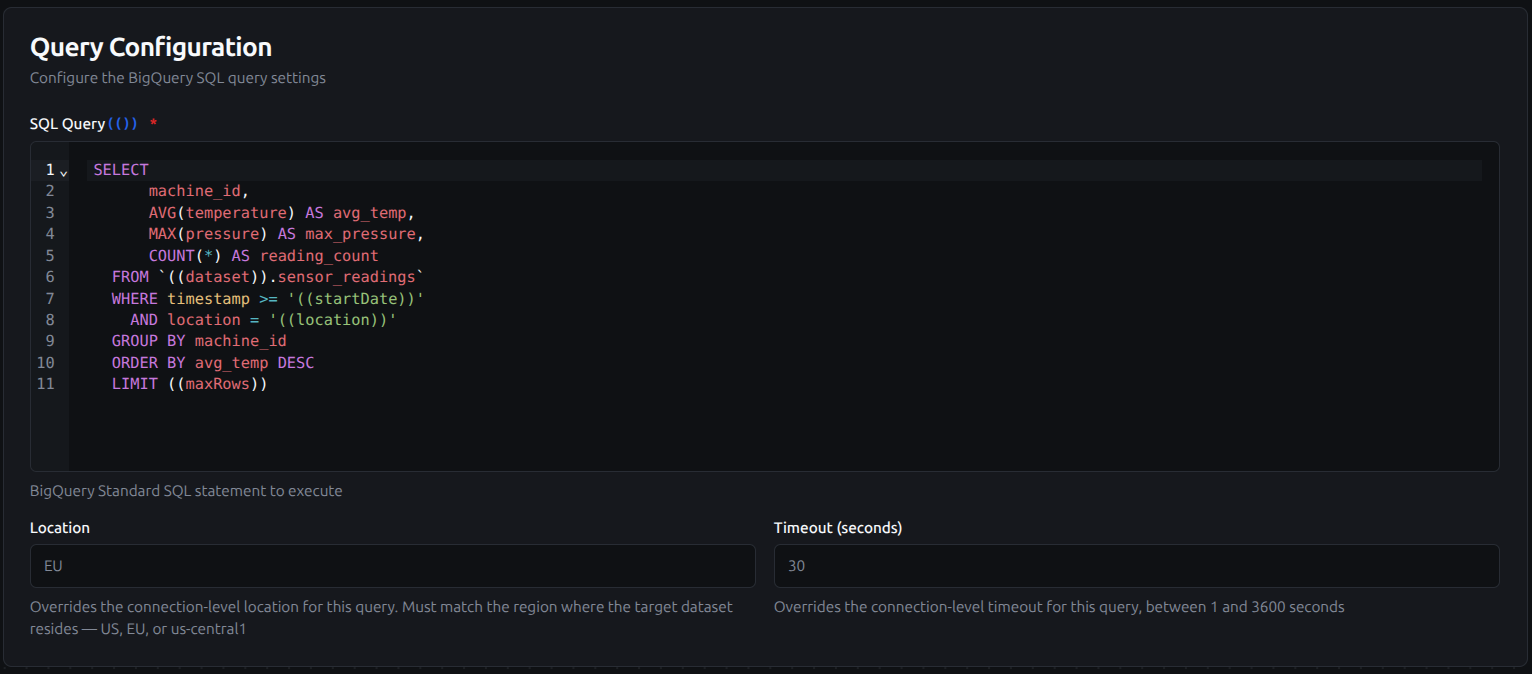This screenshot has height=674, width=1532.
Task: Click line number 3 in gutter
Action: [49, 213]
